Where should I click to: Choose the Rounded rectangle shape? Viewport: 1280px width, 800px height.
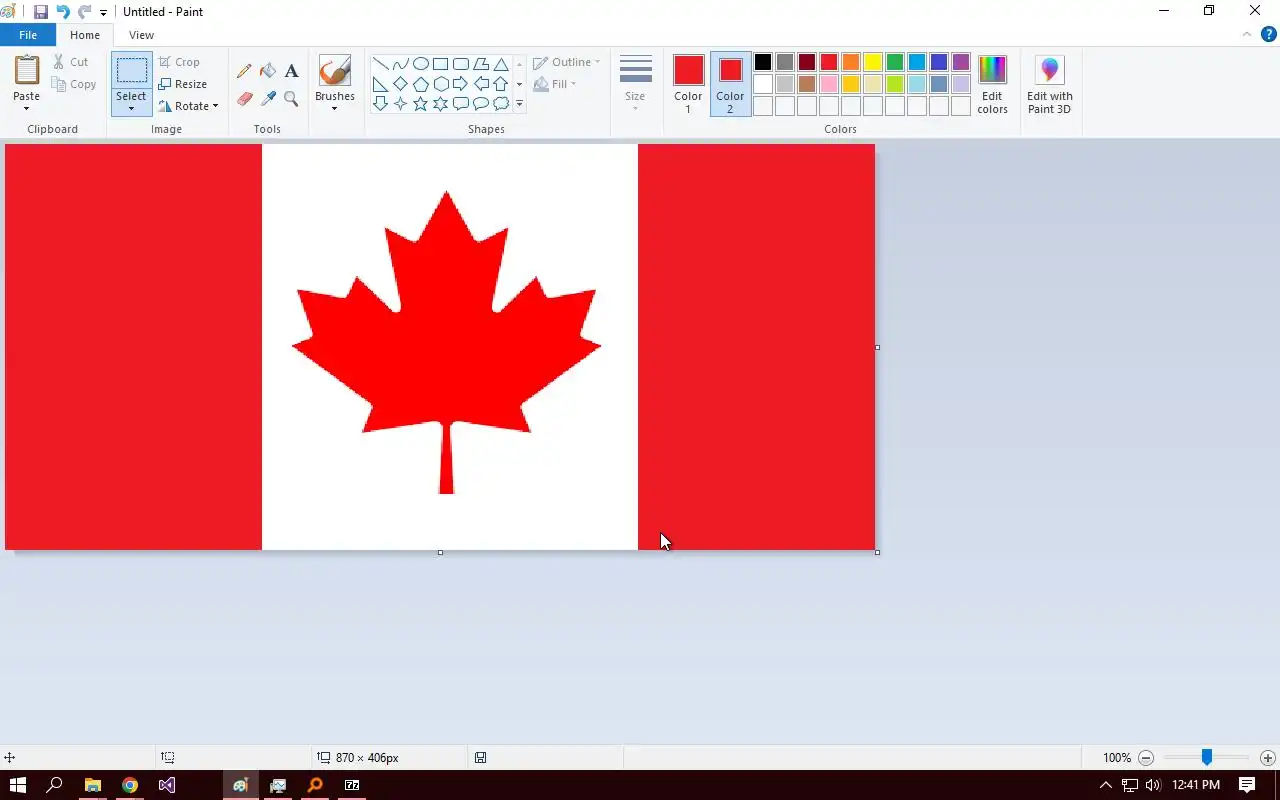(x=461, y=64)
